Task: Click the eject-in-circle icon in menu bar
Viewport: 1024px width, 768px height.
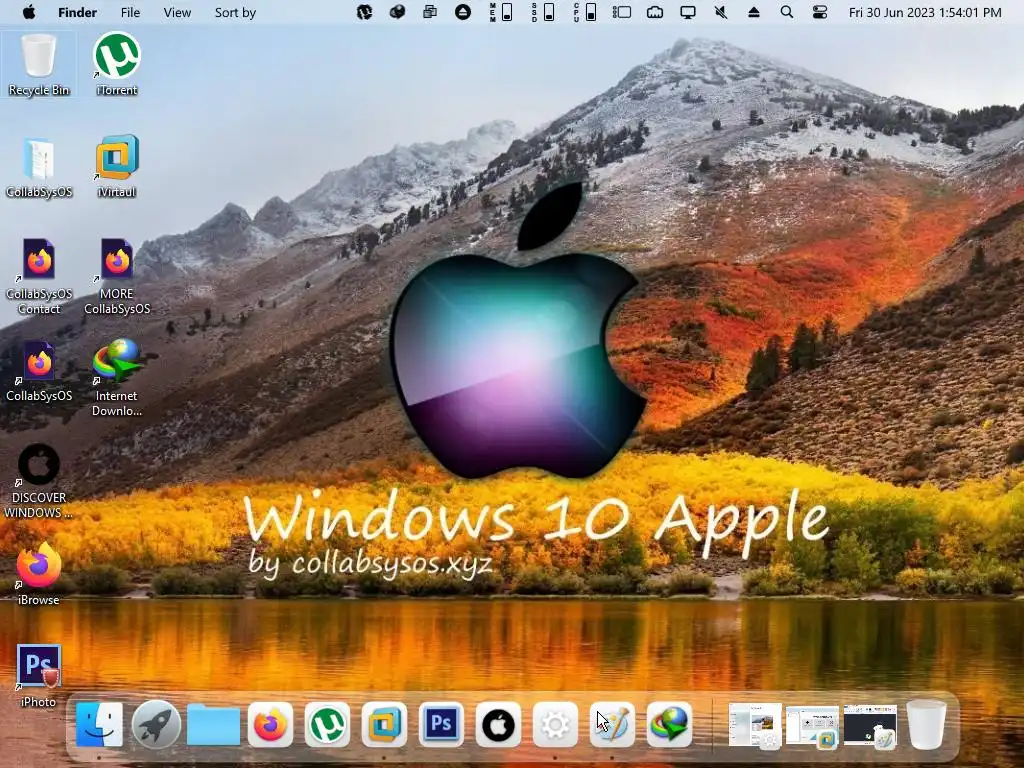Action: coord(462,12)
